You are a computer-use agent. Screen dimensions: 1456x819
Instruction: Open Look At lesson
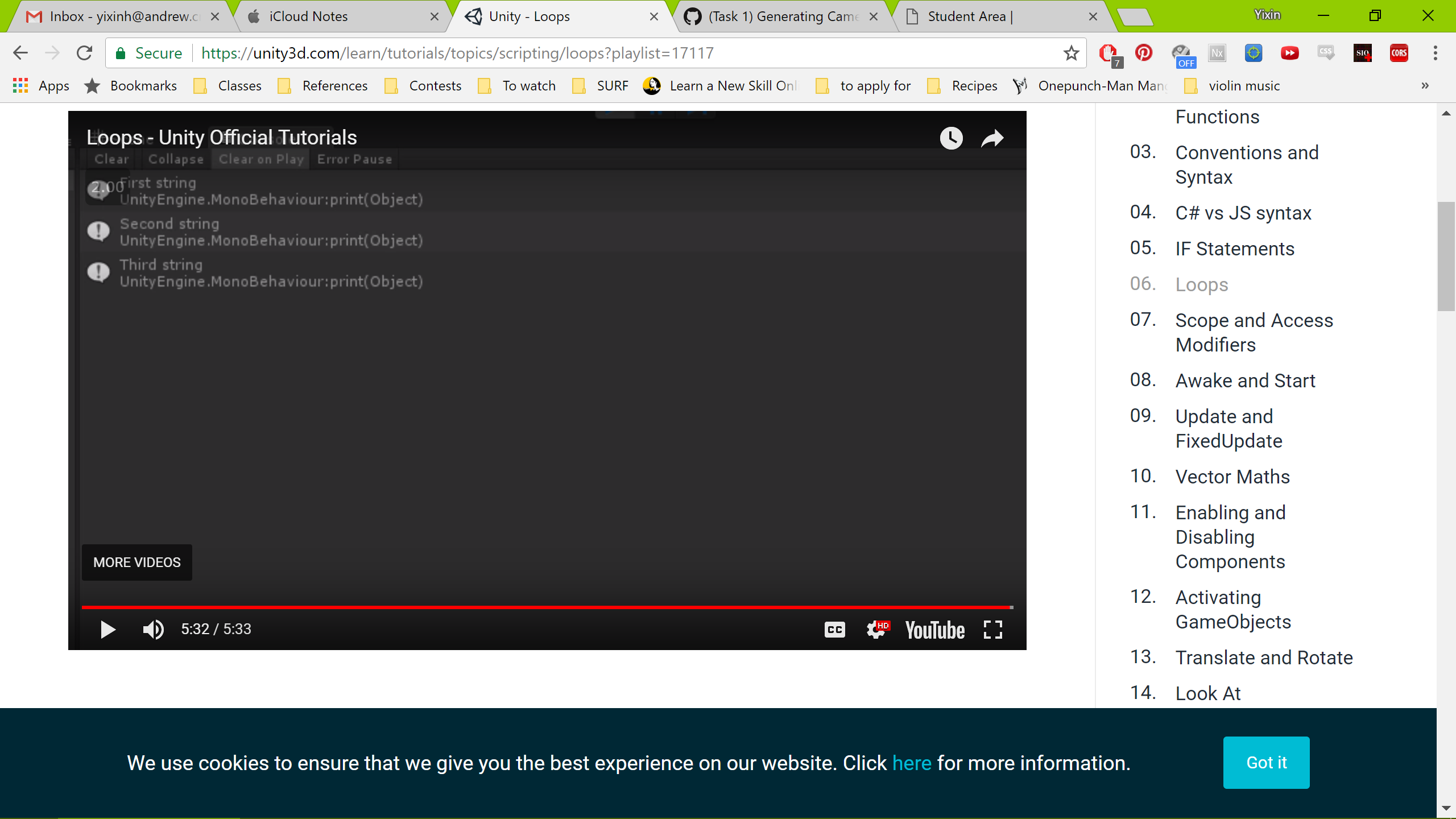1208,694
